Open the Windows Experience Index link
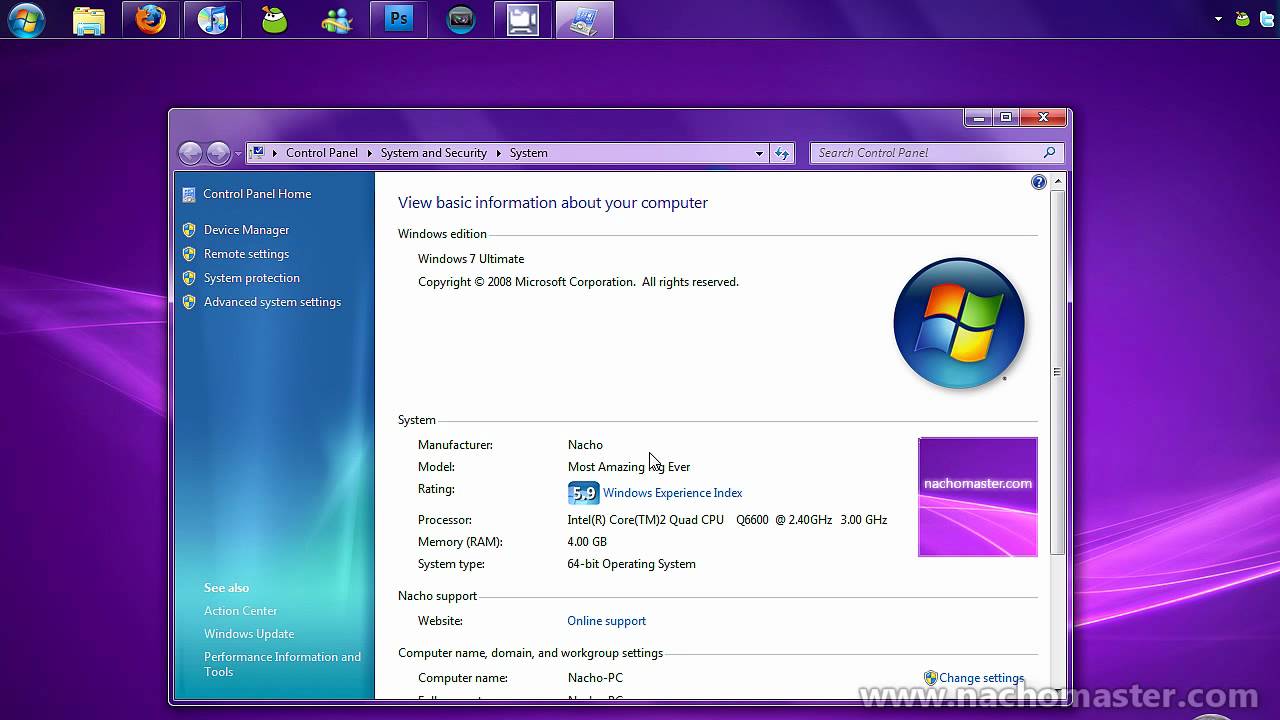The image size is (1280, 720). pos(672,493)
